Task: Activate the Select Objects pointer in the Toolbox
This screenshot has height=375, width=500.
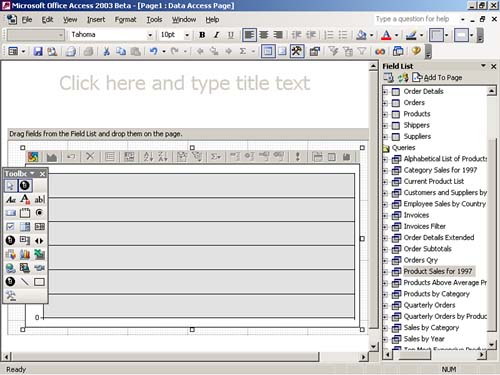Action: pyautogui.click(x=10, y=186)
